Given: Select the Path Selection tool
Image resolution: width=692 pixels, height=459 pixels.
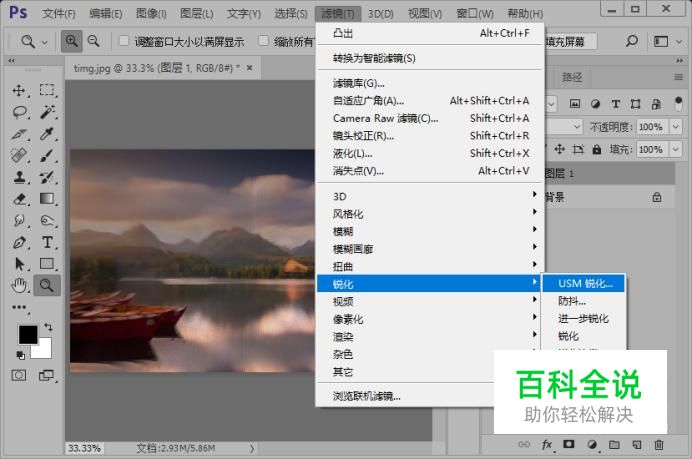Looking at the screenshot, I should 19,263.
